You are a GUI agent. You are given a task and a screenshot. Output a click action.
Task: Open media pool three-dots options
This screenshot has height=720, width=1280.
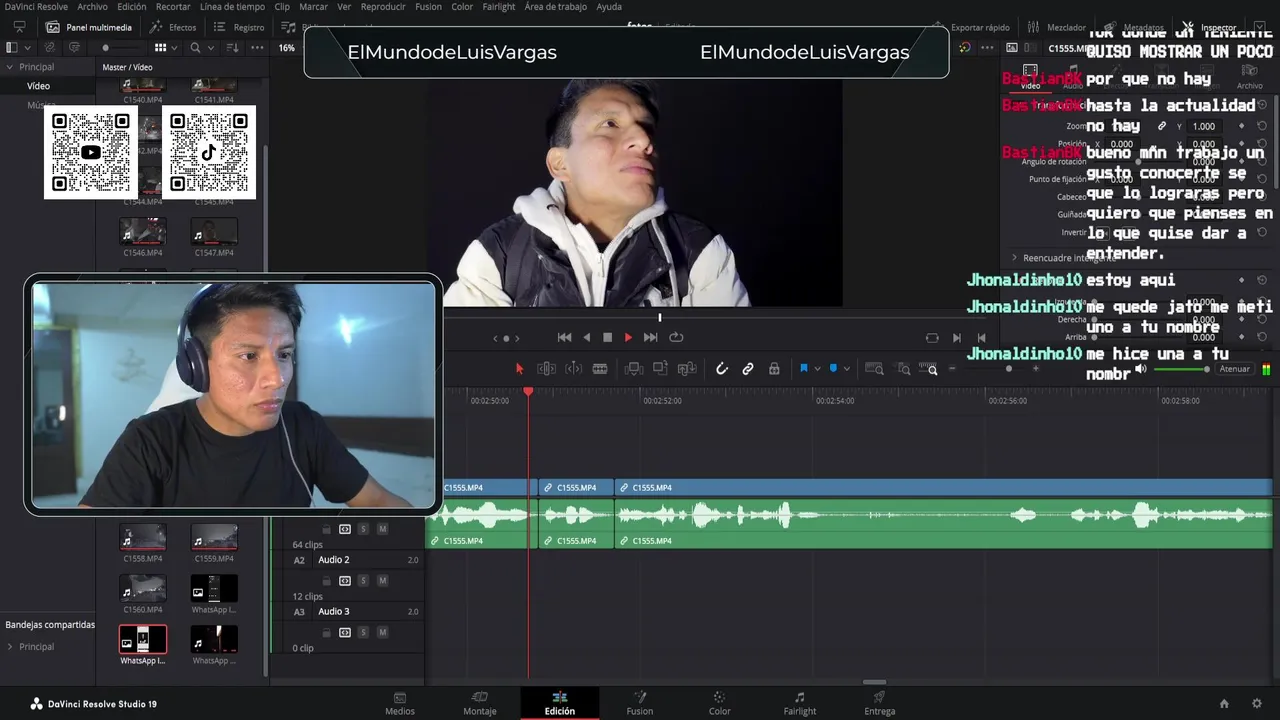pos(257,47)
